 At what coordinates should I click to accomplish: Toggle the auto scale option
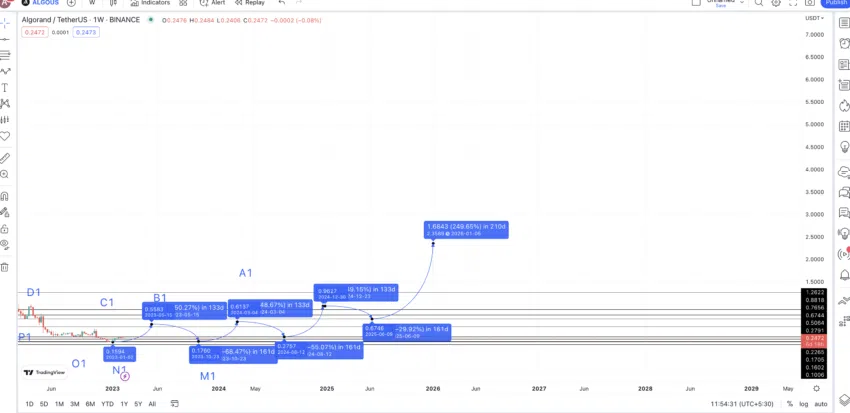(821, 404)
